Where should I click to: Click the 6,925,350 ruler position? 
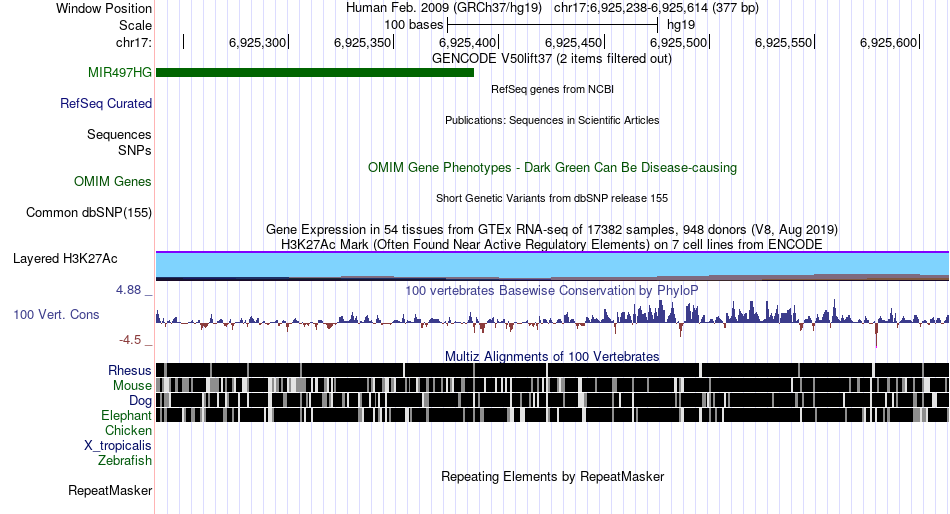point(363,42)
